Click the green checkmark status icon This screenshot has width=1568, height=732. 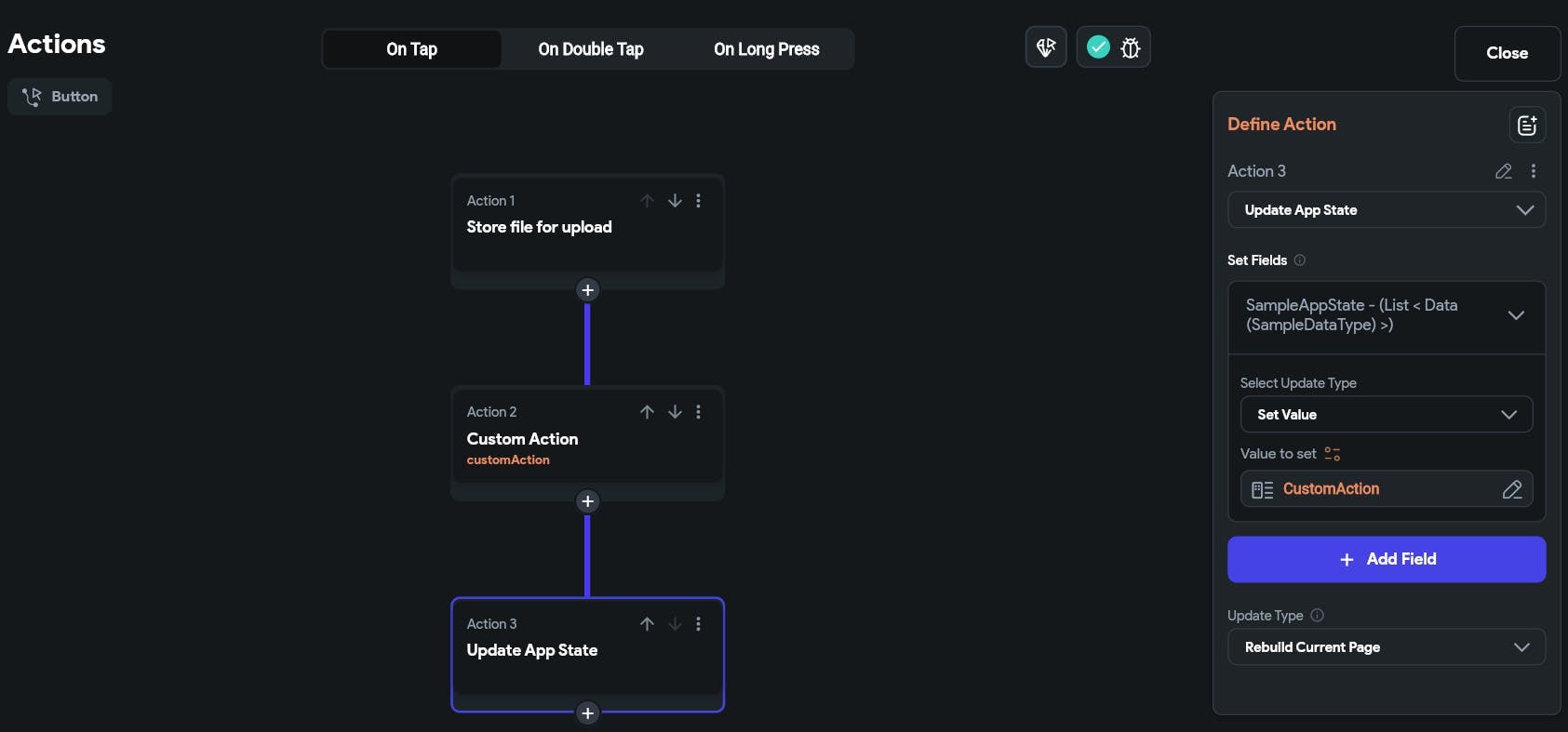[x=1098, y=47]
